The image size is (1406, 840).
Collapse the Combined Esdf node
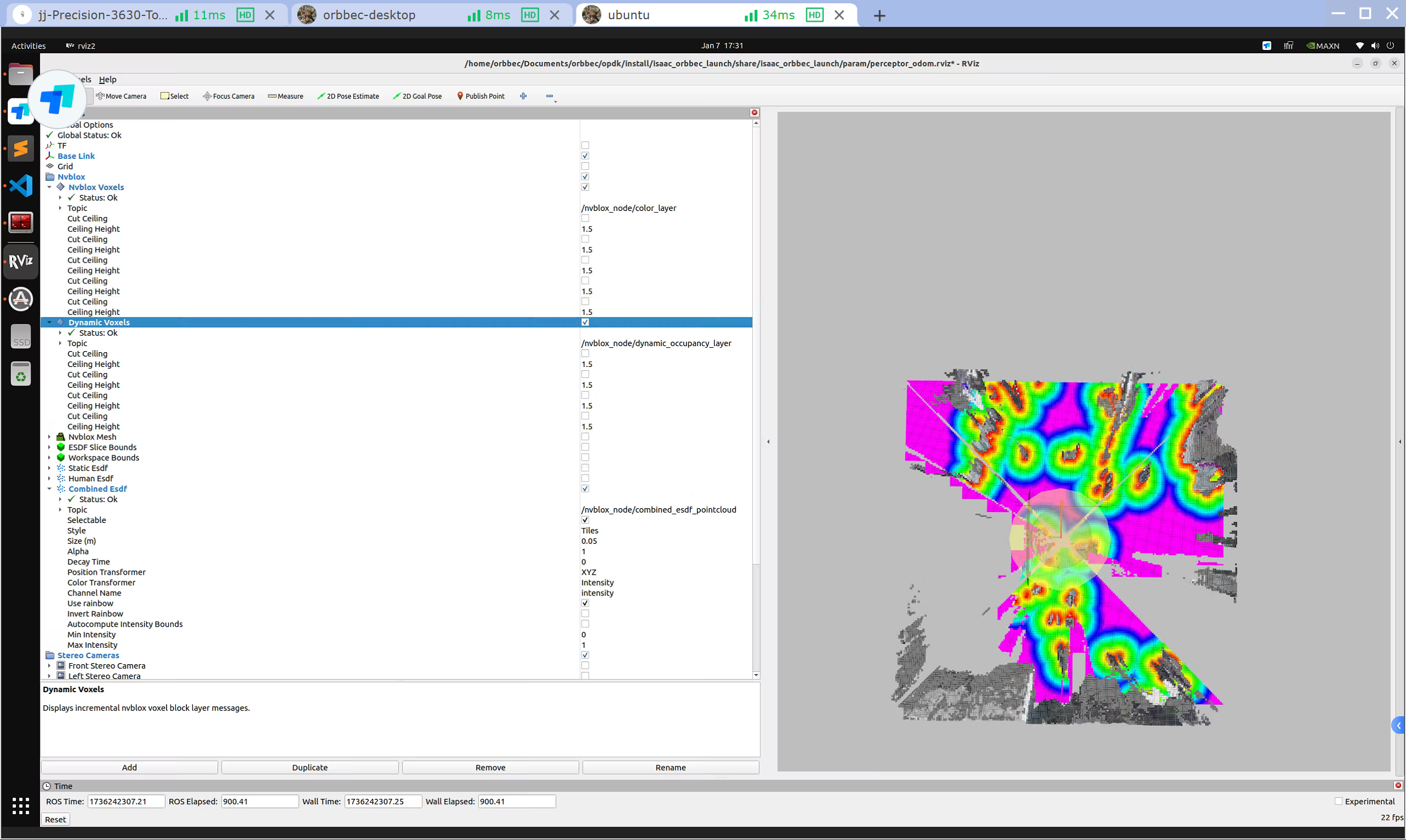[49, 488]
